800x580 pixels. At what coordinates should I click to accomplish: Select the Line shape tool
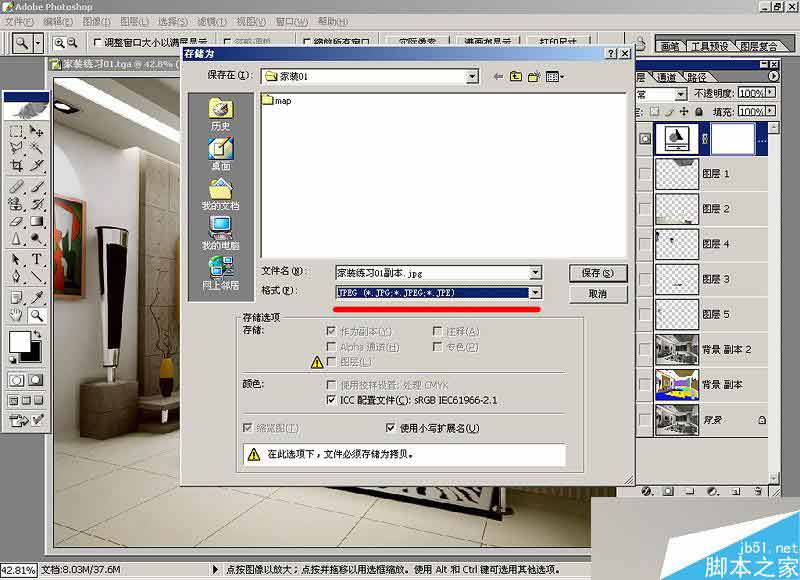(x=36, y=276)
